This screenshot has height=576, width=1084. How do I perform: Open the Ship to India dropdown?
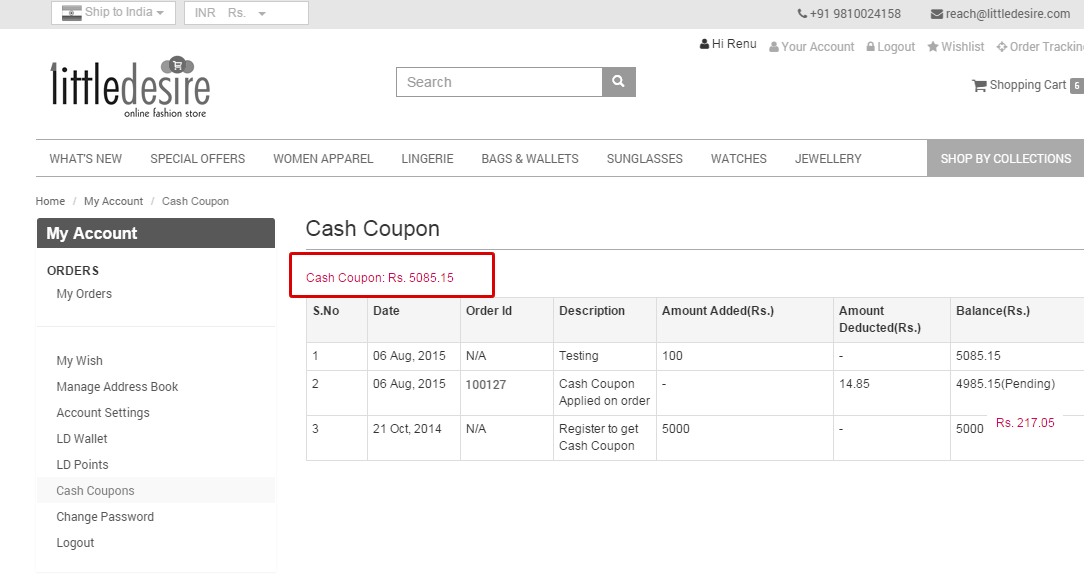(113, 12)
